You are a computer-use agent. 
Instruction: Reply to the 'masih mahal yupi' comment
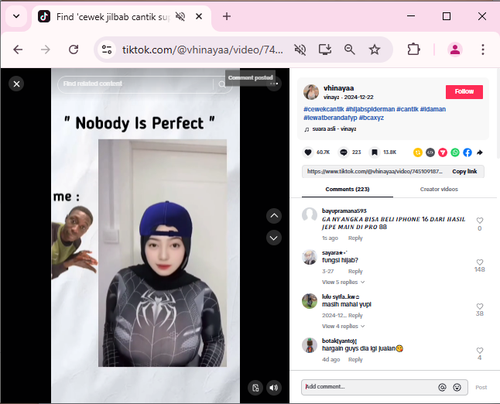point(355,315)
